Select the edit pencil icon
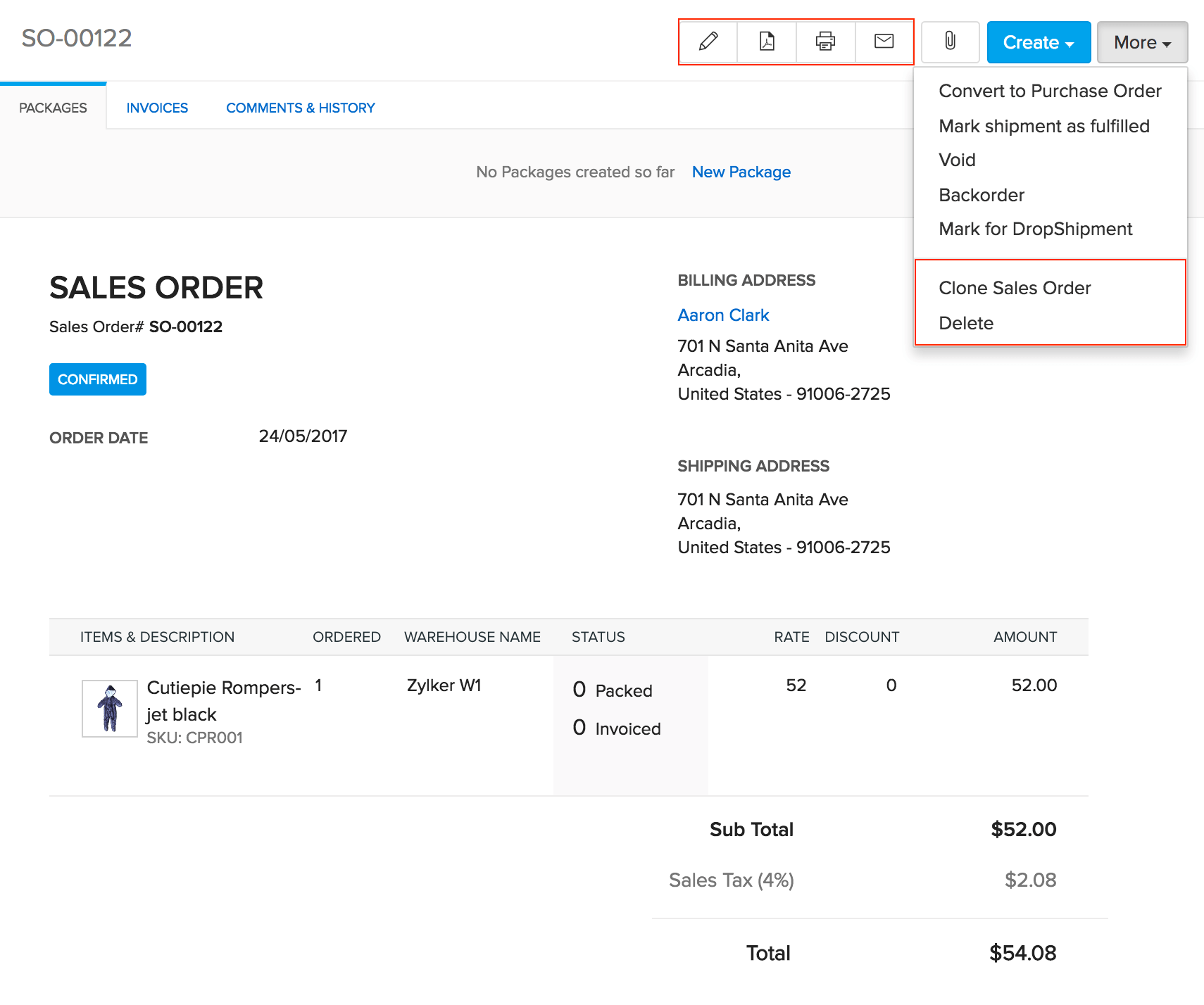 pos(708,42)
